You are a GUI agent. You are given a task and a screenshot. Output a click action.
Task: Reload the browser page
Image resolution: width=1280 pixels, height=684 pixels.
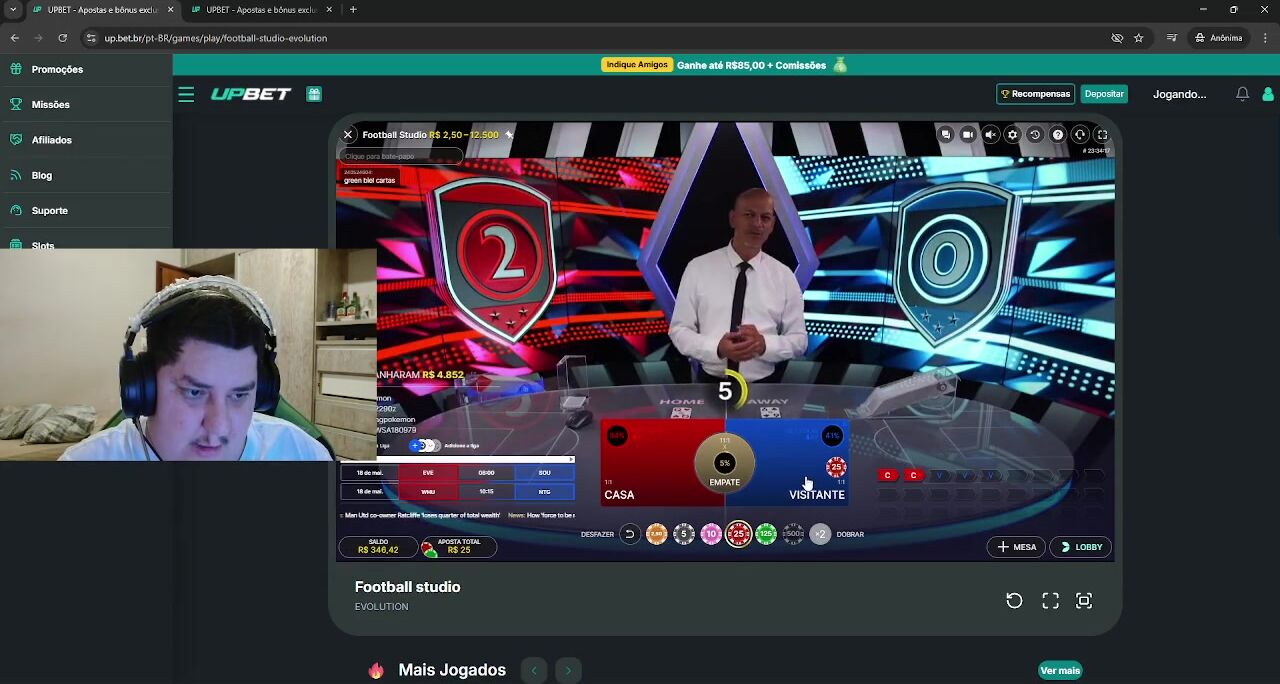click(x=62, y=38)
